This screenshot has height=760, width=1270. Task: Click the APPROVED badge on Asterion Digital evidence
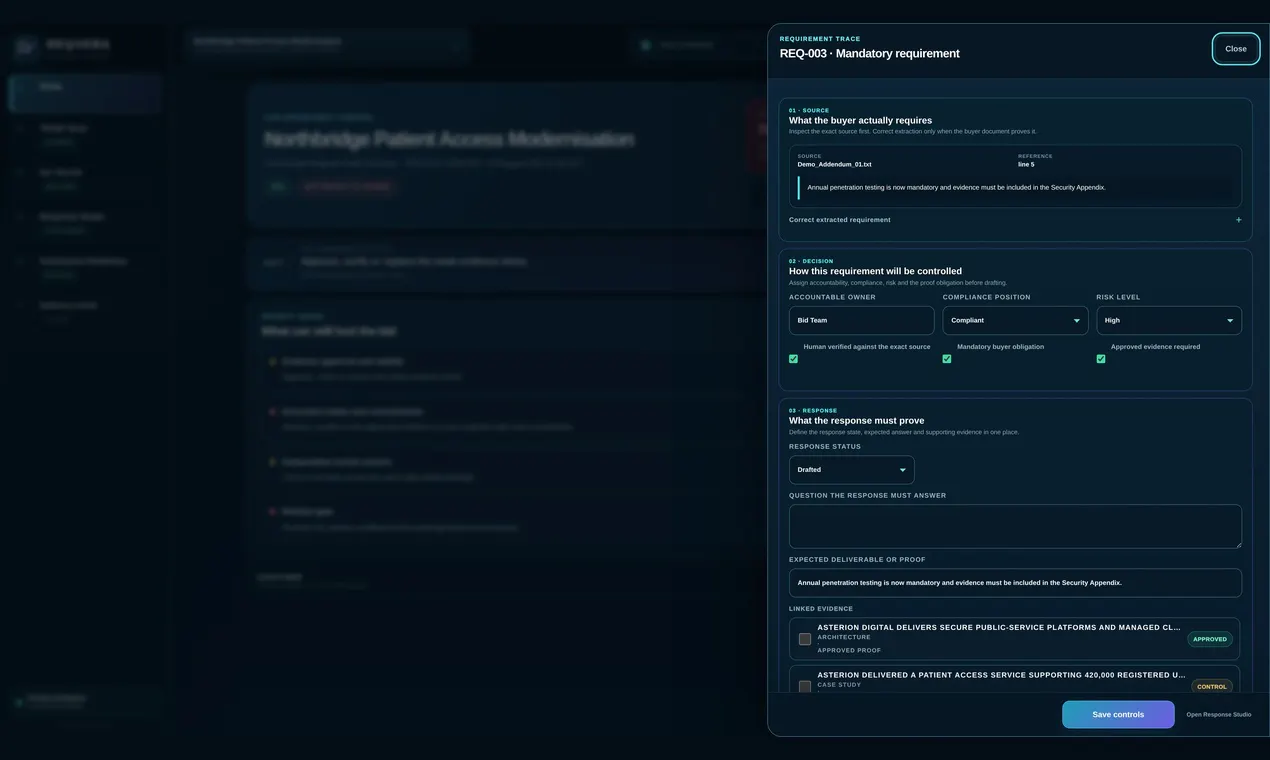(1210, 639)
